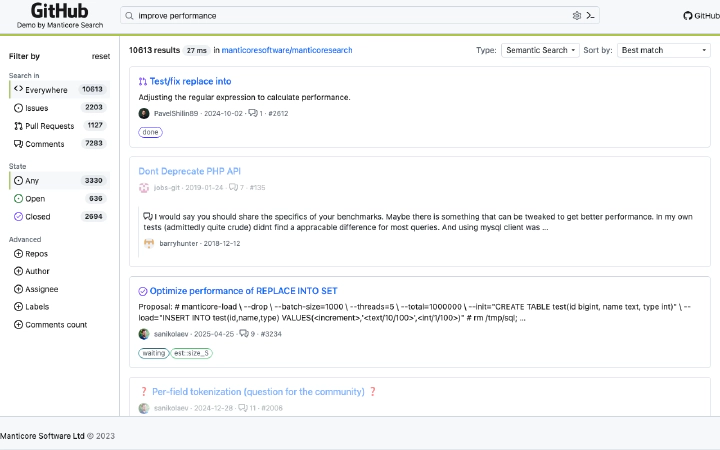Click the Issues circle icon
Screen dimensions: 720x450
(18, 108)
